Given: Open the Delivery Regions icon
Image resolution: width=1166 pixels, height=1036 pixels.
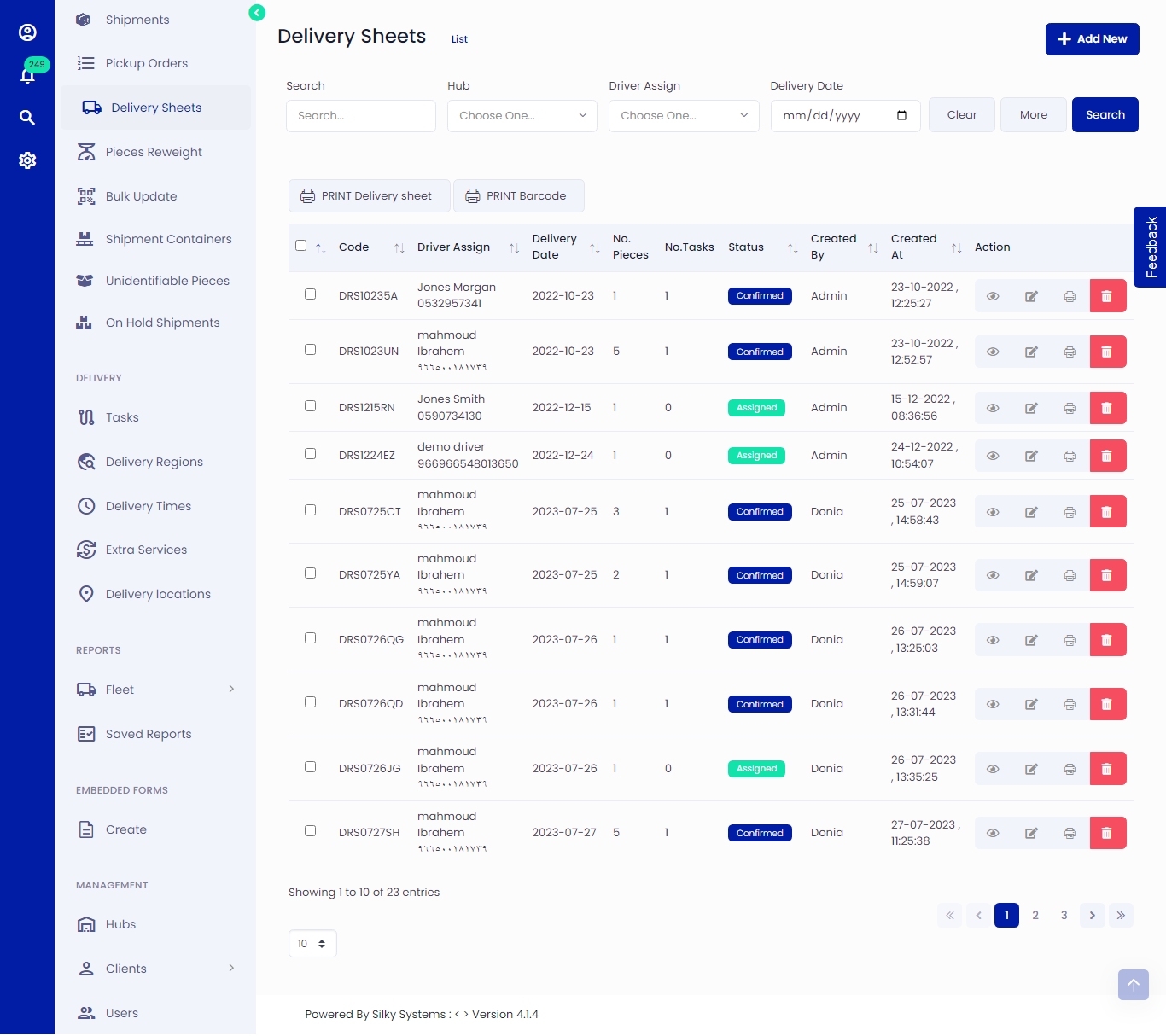Looking at the screenshot, I should 86,462.
